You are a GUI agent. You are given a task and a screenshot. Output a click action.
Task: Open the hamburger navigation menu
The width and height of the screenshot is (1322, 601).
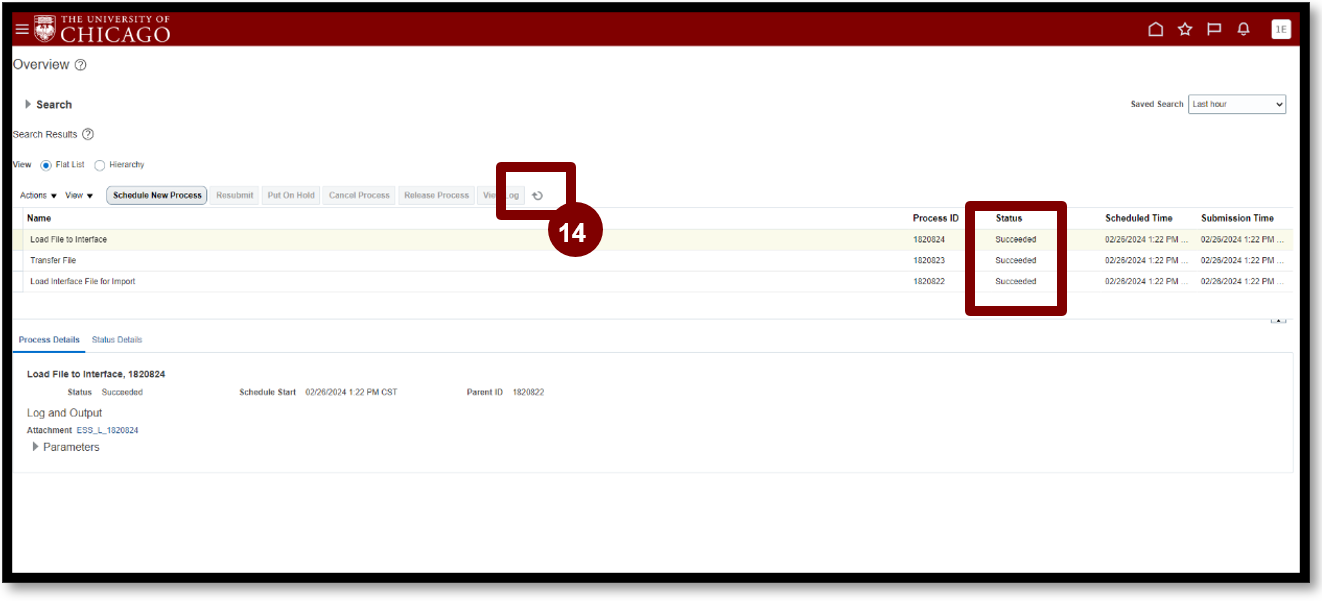[x=22, y=29]
